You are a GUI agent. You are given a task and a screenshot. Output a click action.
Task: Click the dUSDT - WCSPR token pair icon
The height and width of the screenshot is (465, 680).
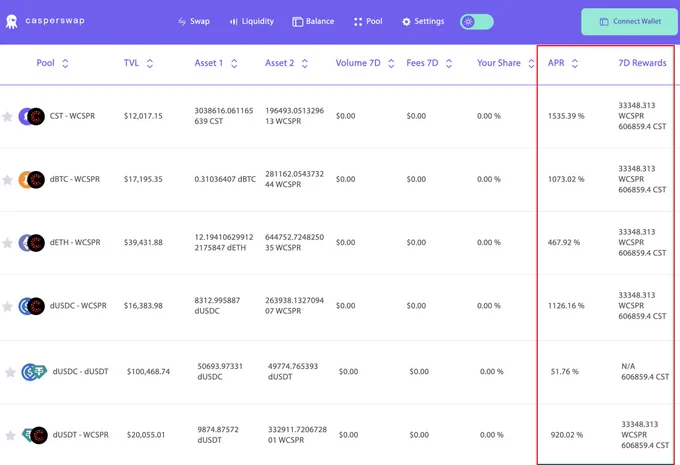point(35,435)
